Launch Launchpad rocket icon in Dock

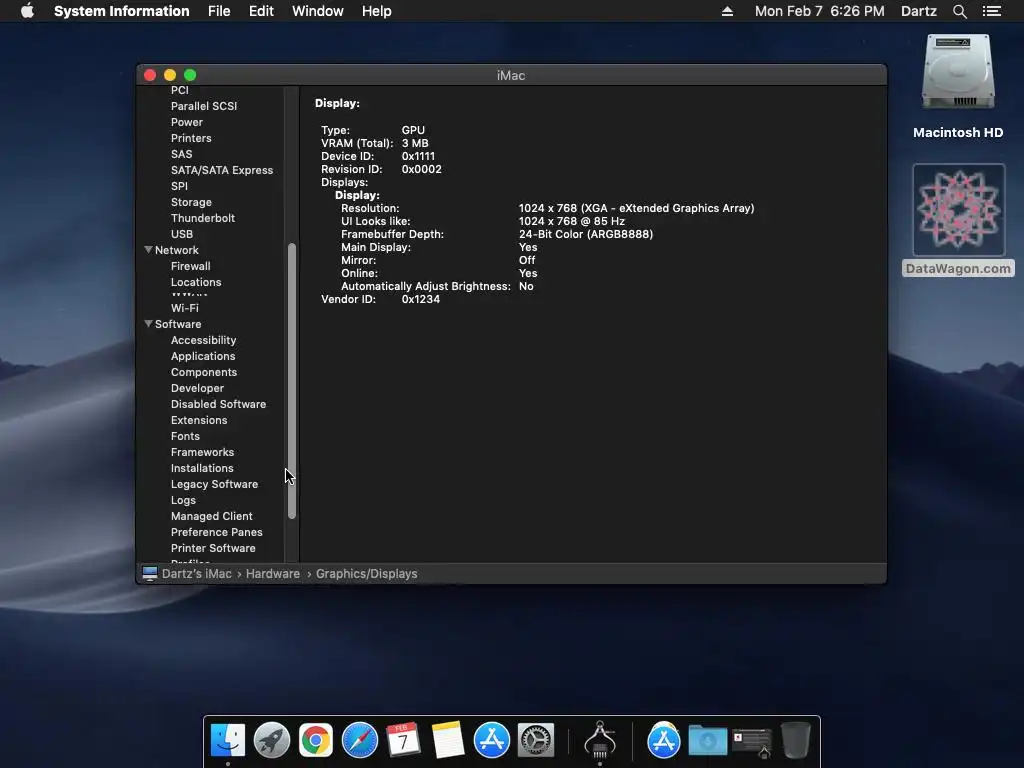coord(272,741)
